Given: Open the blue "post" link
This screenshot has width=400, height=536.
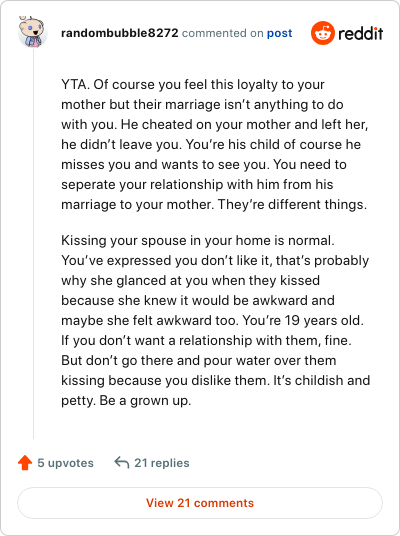Looking at the screenshot, I should click(279, 34).
